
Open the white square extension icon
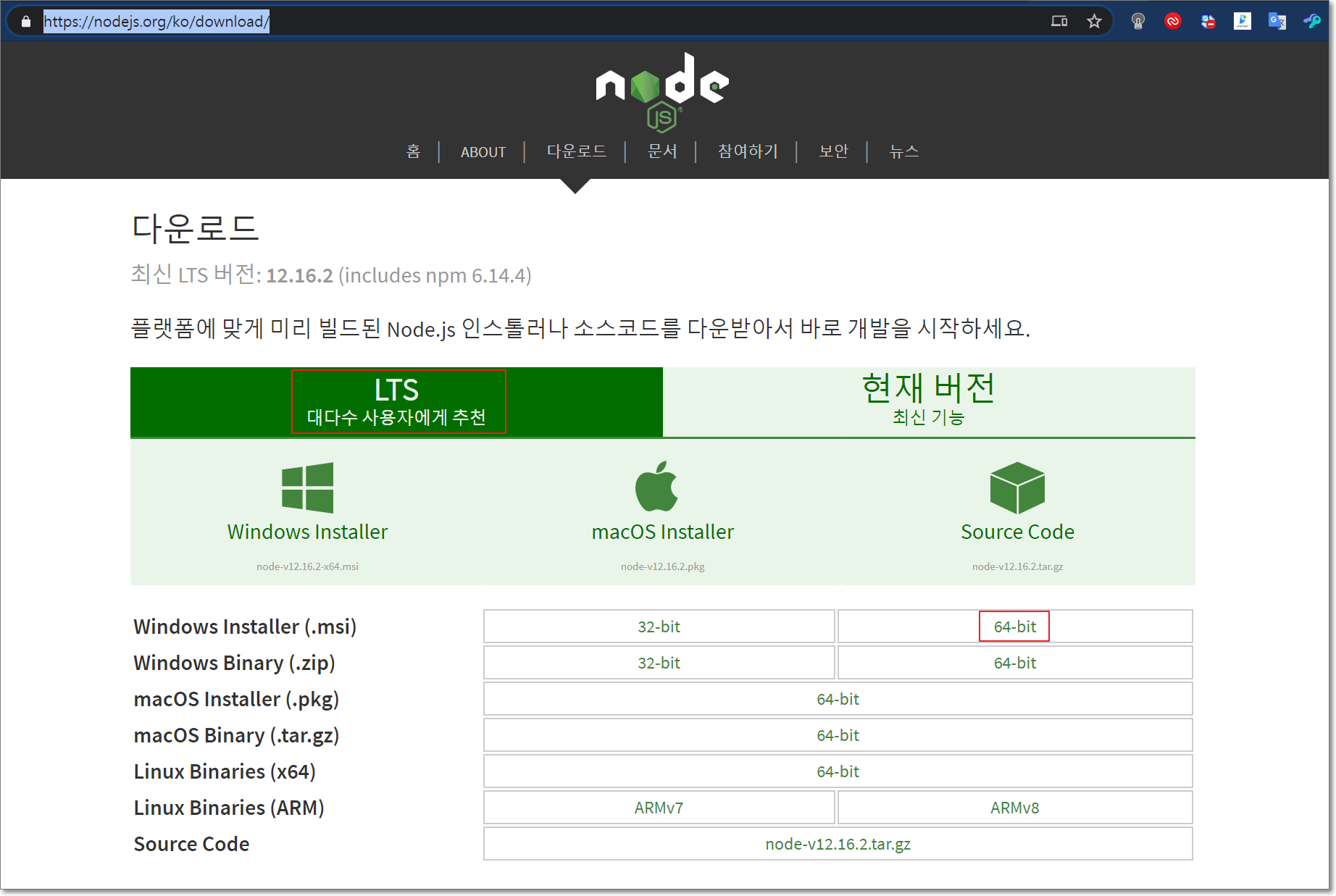pos(1243,22)
